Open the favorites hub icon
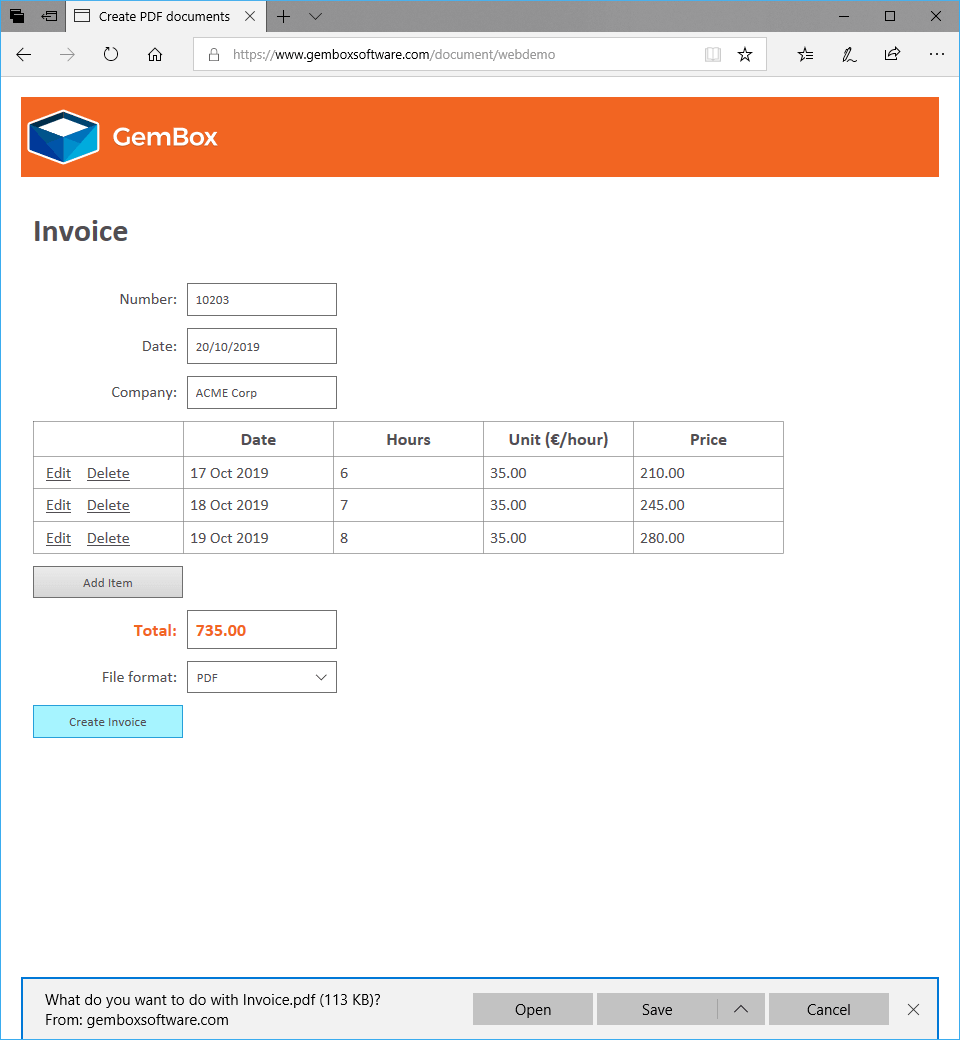 pos(805,55)
